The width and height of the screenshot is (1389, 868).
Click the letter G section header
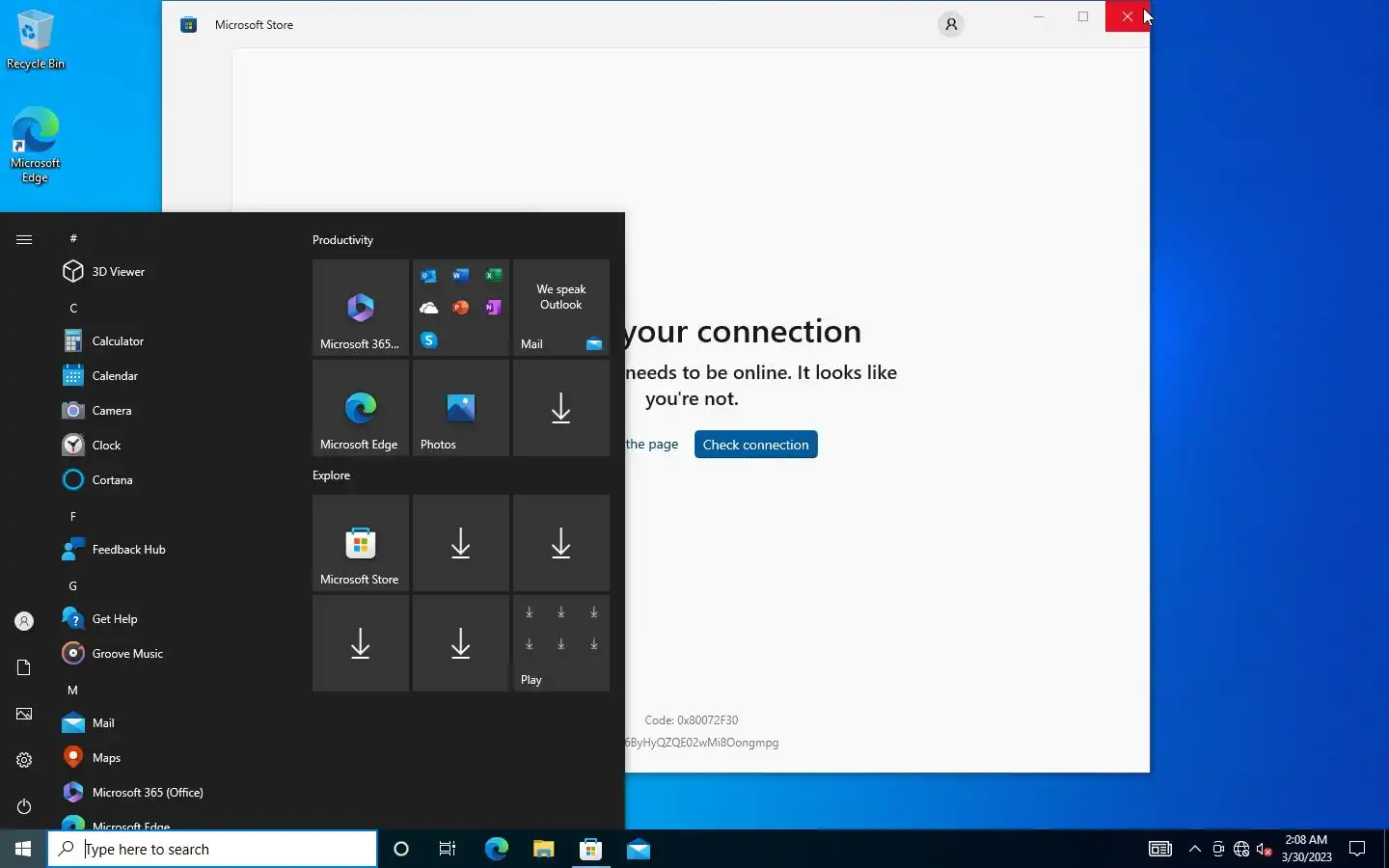pos(73,585)
